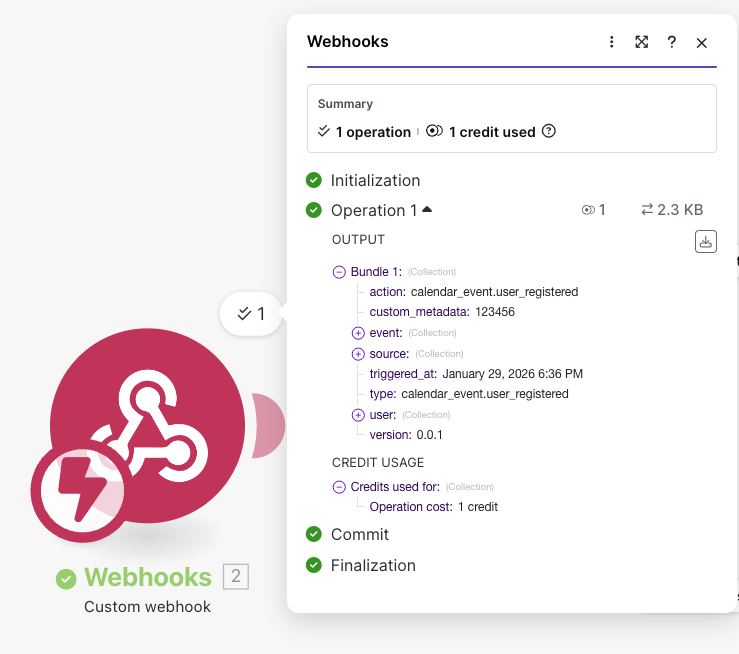Open the three-dot options menu in Webhooks panel

click(x=611, y=42)
